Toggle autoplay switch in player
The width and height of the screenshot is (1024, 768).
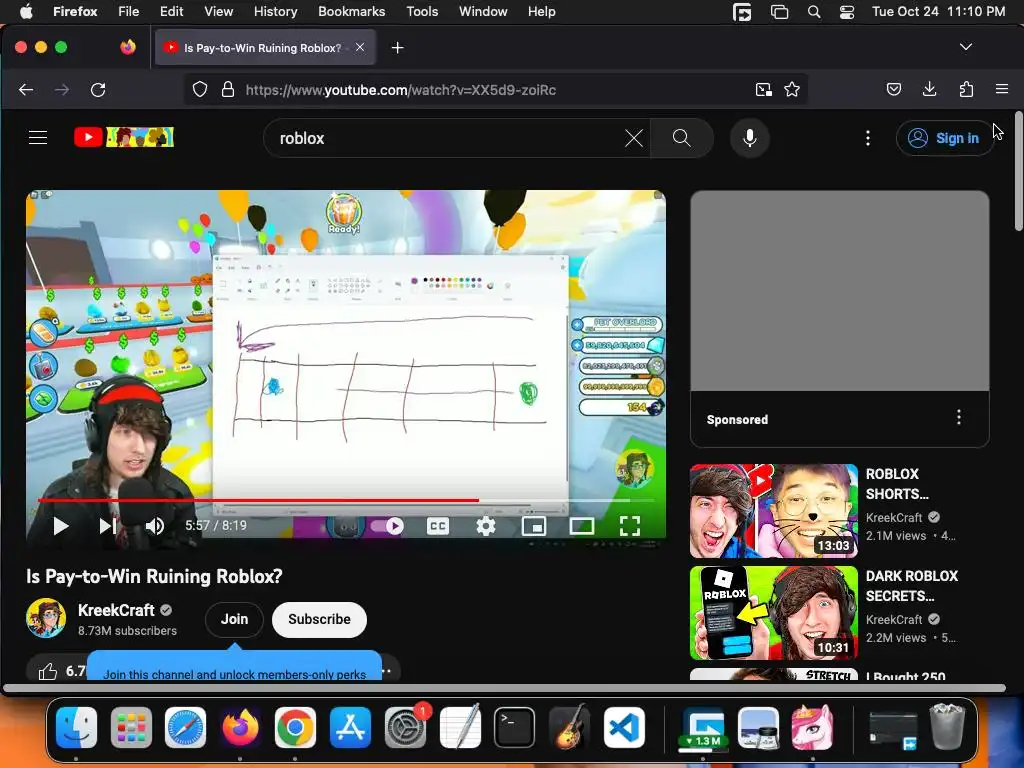(387, 526)
